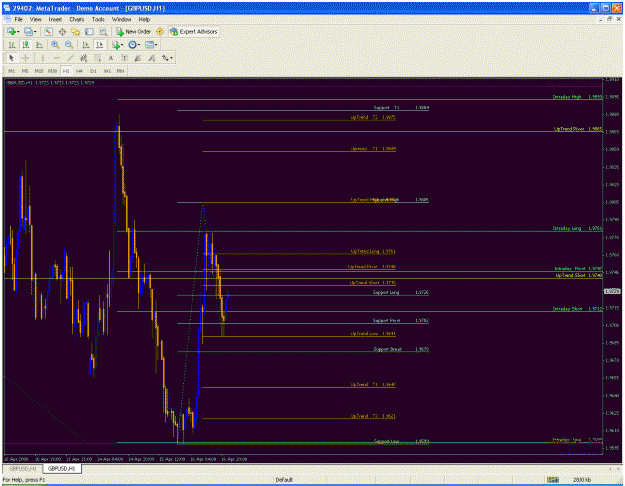
Task: Switch to H4 timeframe button
Action: 79,71
